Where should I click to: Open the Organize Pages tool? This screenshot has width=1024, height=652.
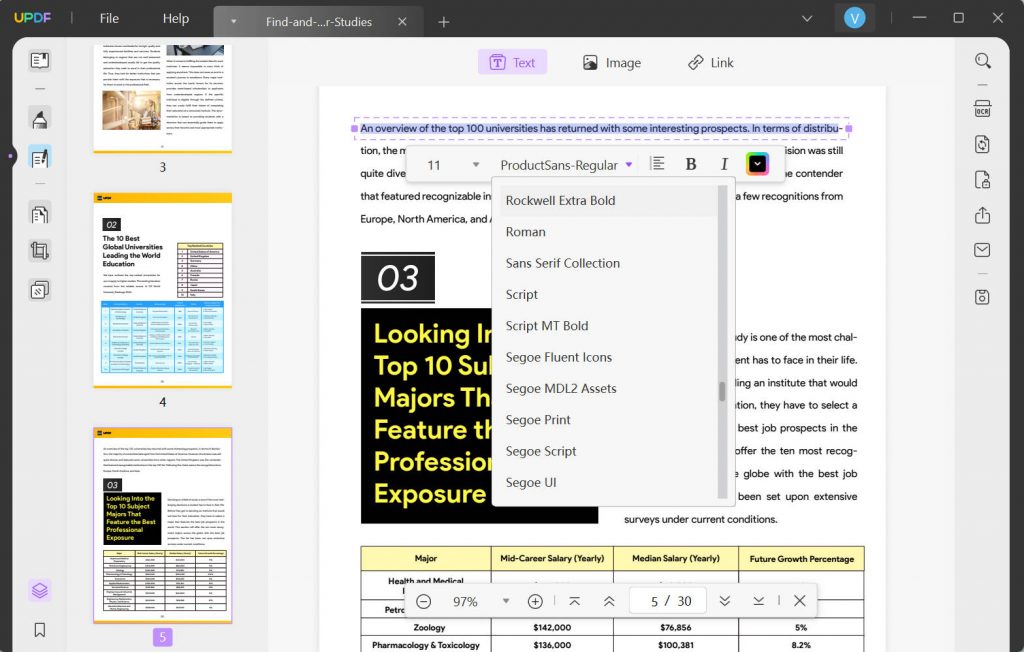(40, 213)
